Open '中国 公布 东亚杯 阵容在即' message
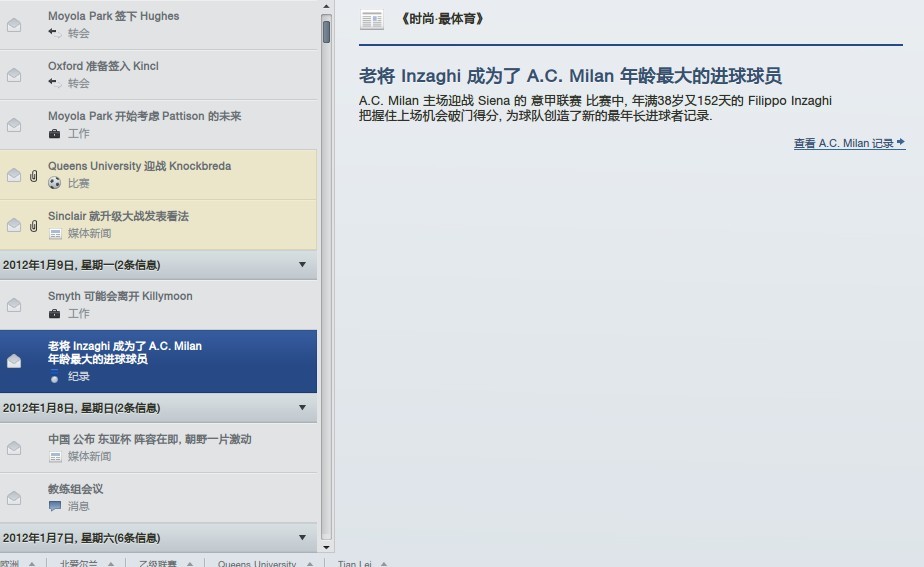Viewport: 924px width, 567px height. [x=158, y=448]
